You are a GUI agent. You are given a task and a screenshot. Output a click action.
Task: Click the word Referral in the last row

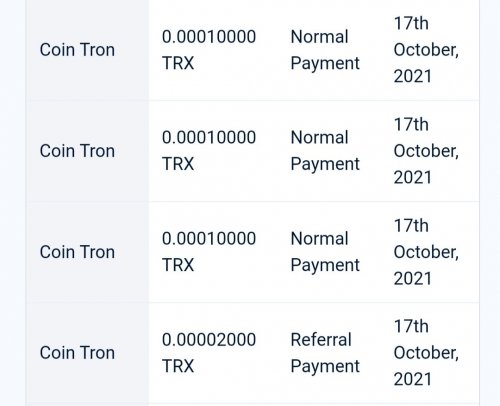(x=321, y=340)
